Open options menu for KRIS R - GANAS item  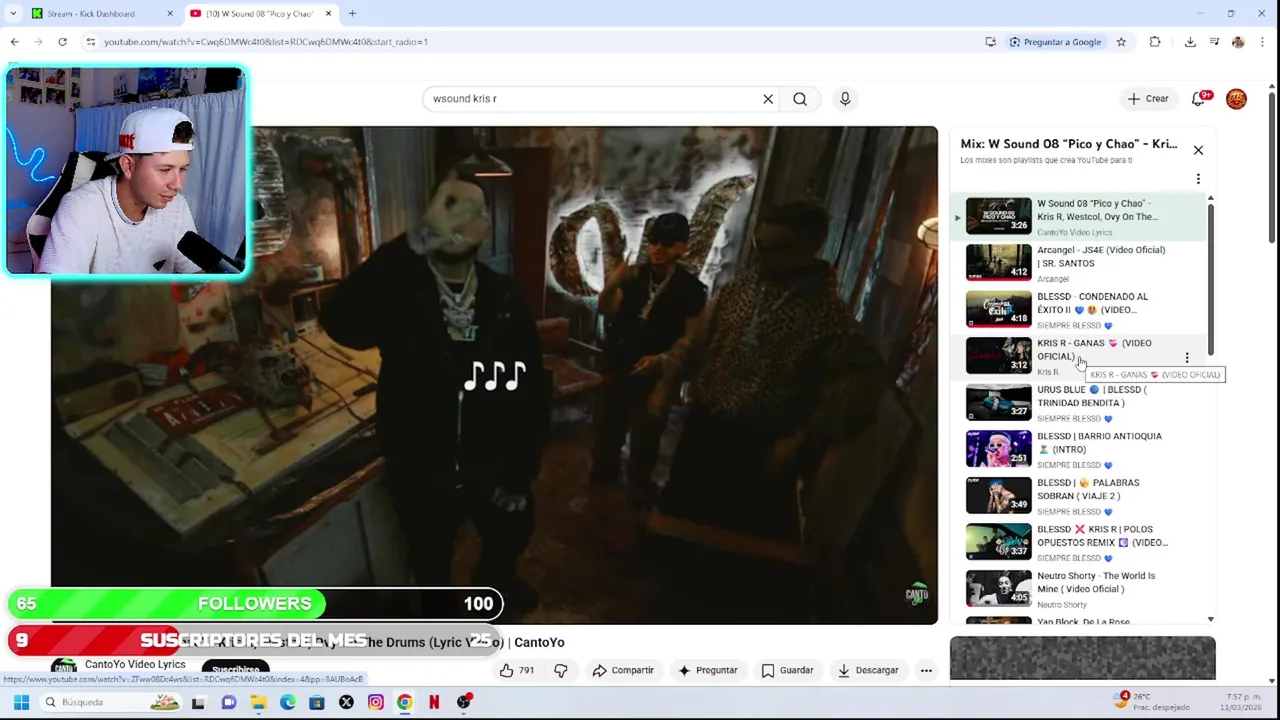tap(1187, 357)
